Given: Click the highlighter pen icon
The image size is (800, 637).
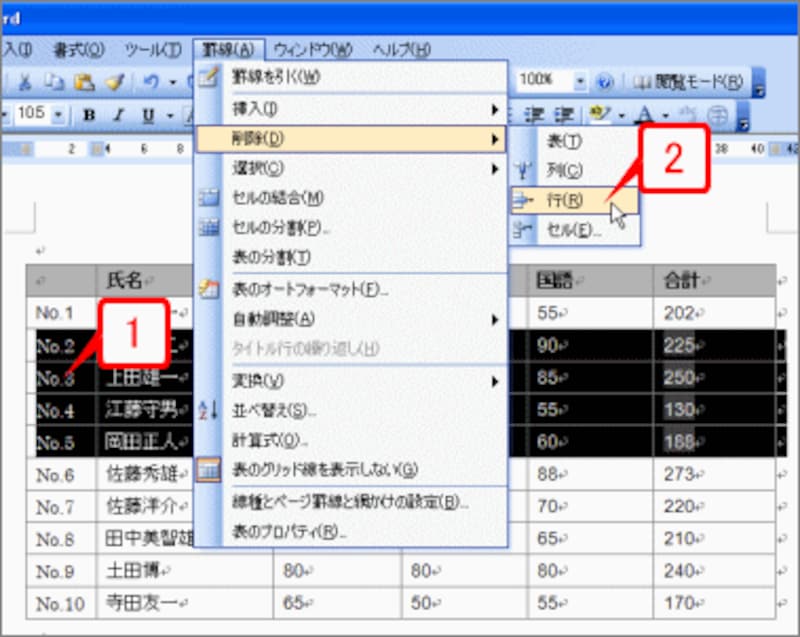Looking at the screenshot, I should [599, 114].
